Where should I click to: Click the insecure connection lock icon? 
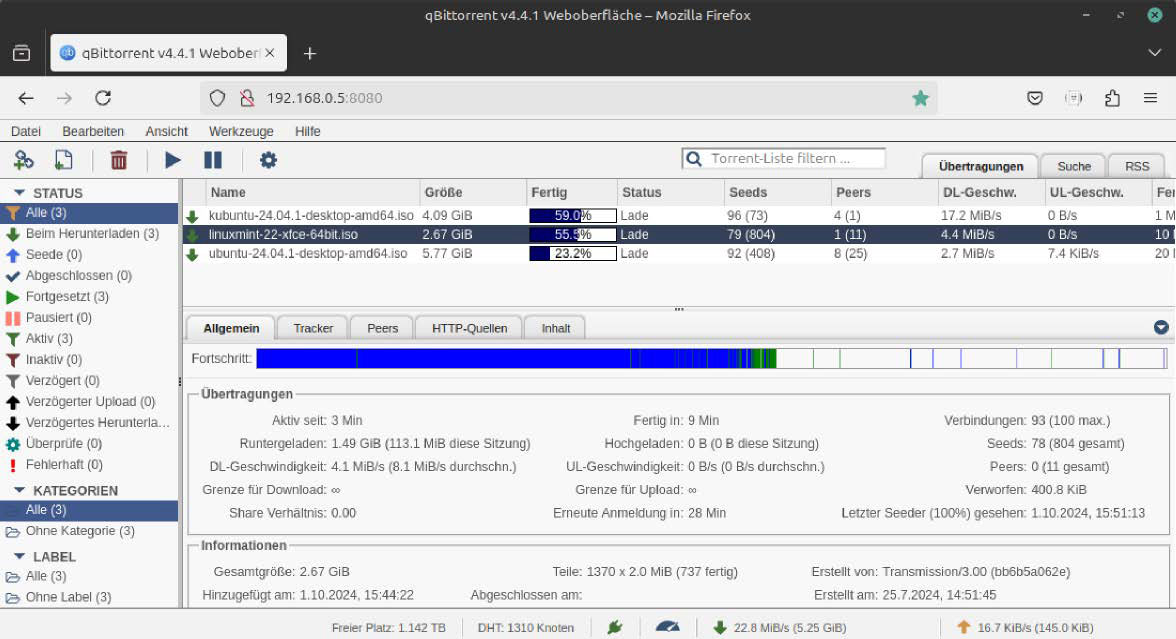(x=247, y=98)
